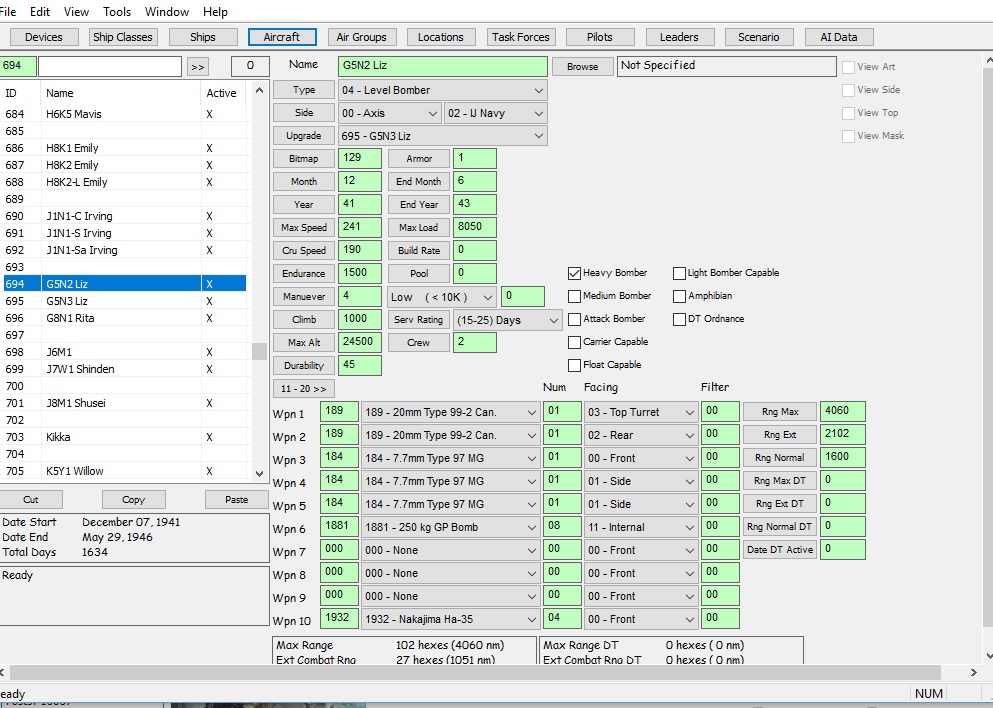This screenshot has width=993, height=708.
Task: Open the View menu
Action: tap(76, 11)
